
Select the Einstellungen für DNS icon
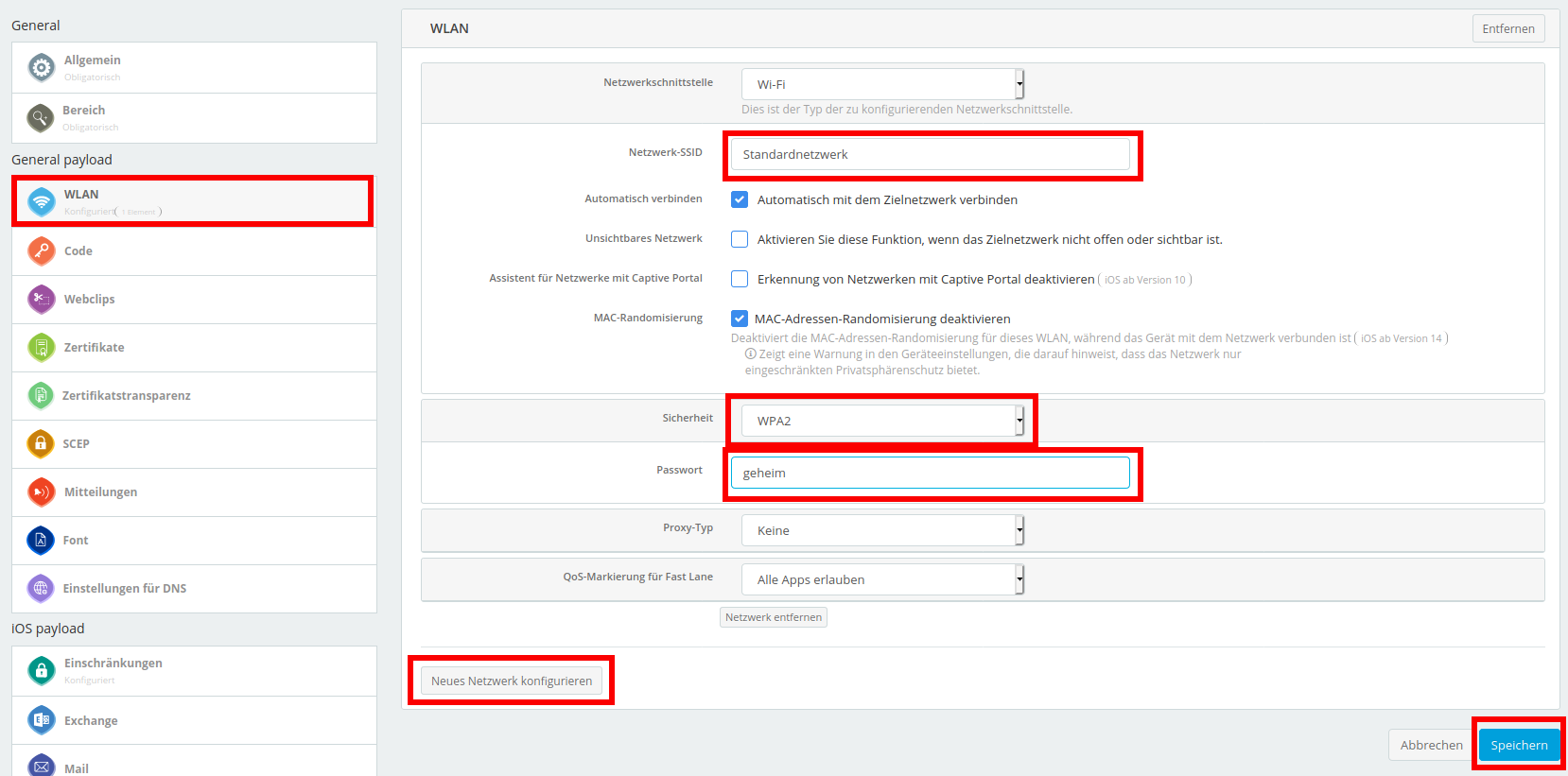coord(41,588)
